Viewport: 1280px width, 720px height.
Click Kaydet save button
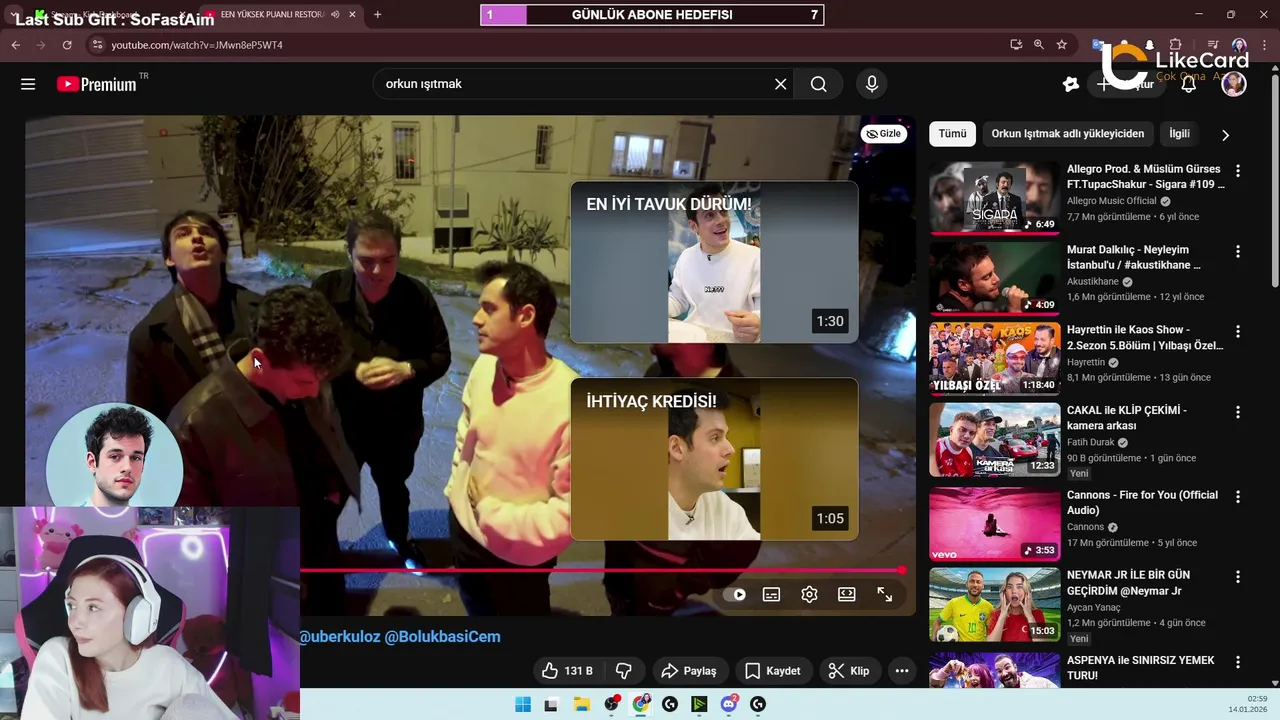tap(773, 671)
